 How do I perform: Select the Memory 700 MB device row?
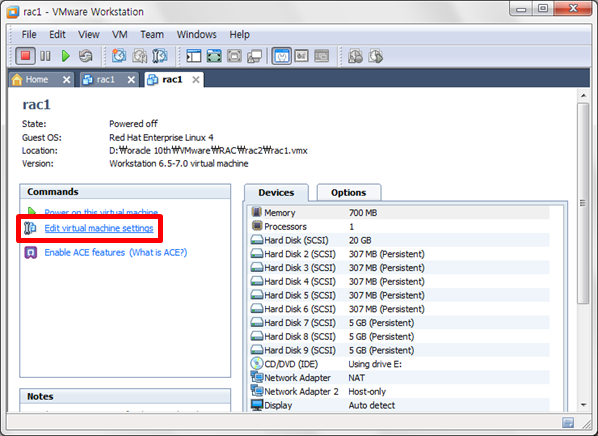pyautogui.click(x=400, y=212)
